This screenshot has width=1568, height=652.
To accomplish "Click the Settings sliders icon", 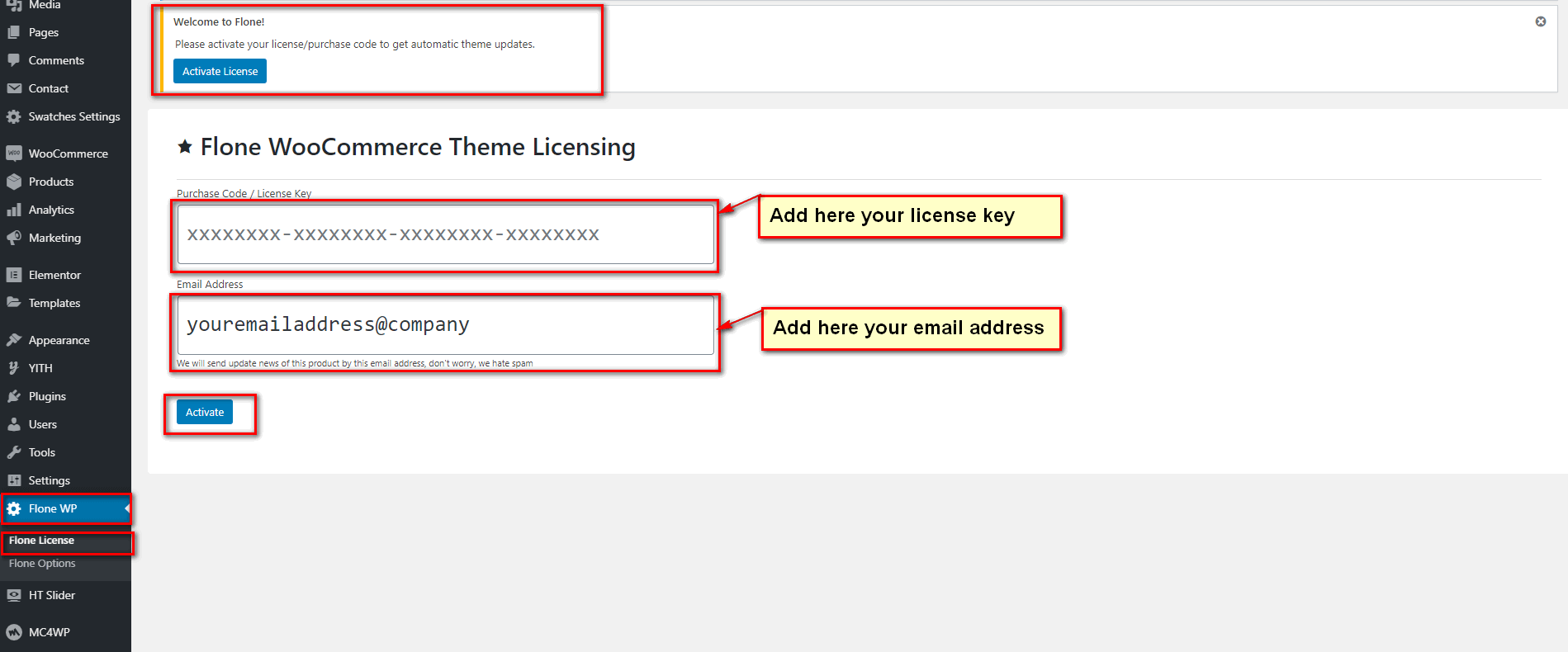I will coord(14,480).
